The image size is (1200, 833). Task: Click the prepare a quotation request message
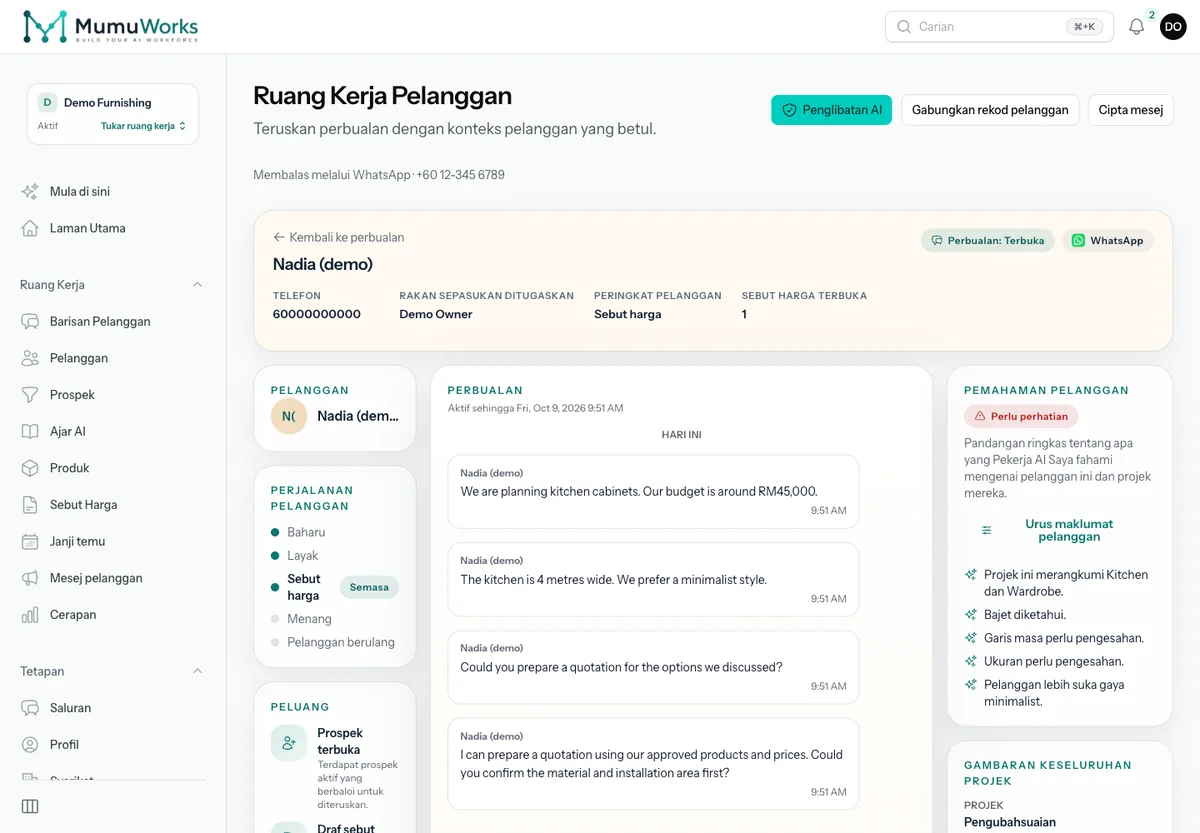point(653,667)
